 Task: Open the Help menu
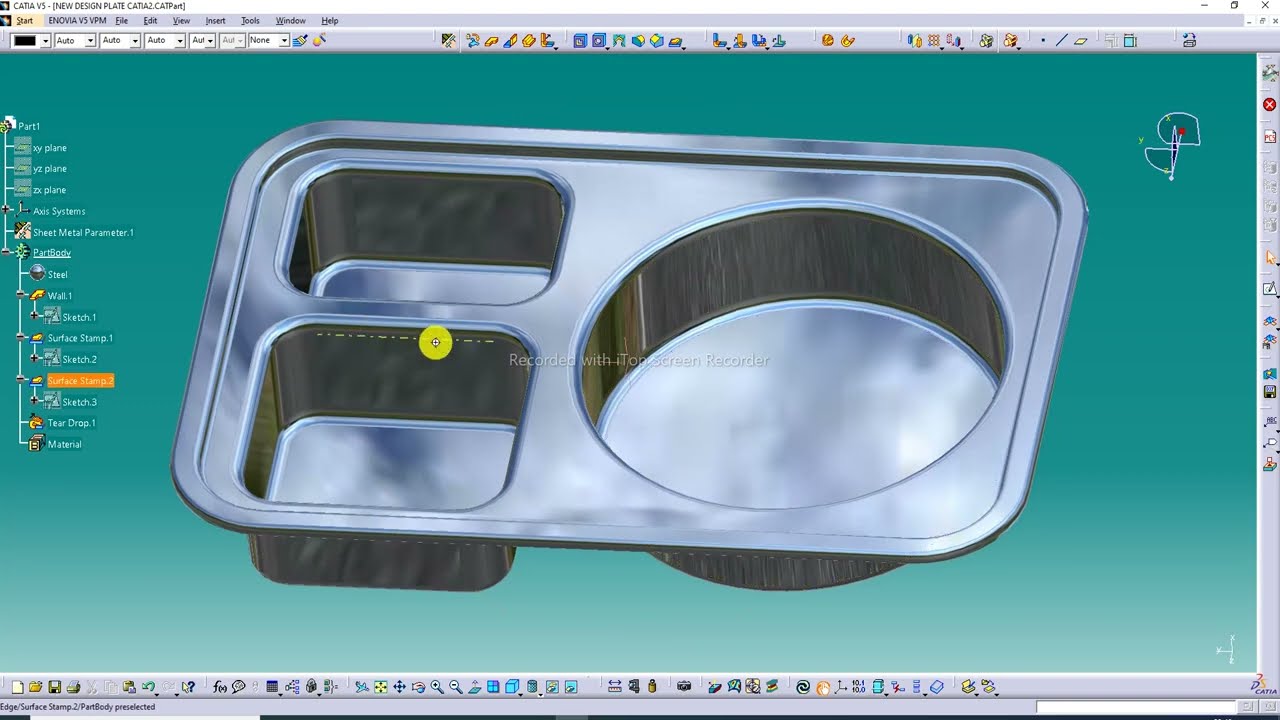(x=330, y=20)
